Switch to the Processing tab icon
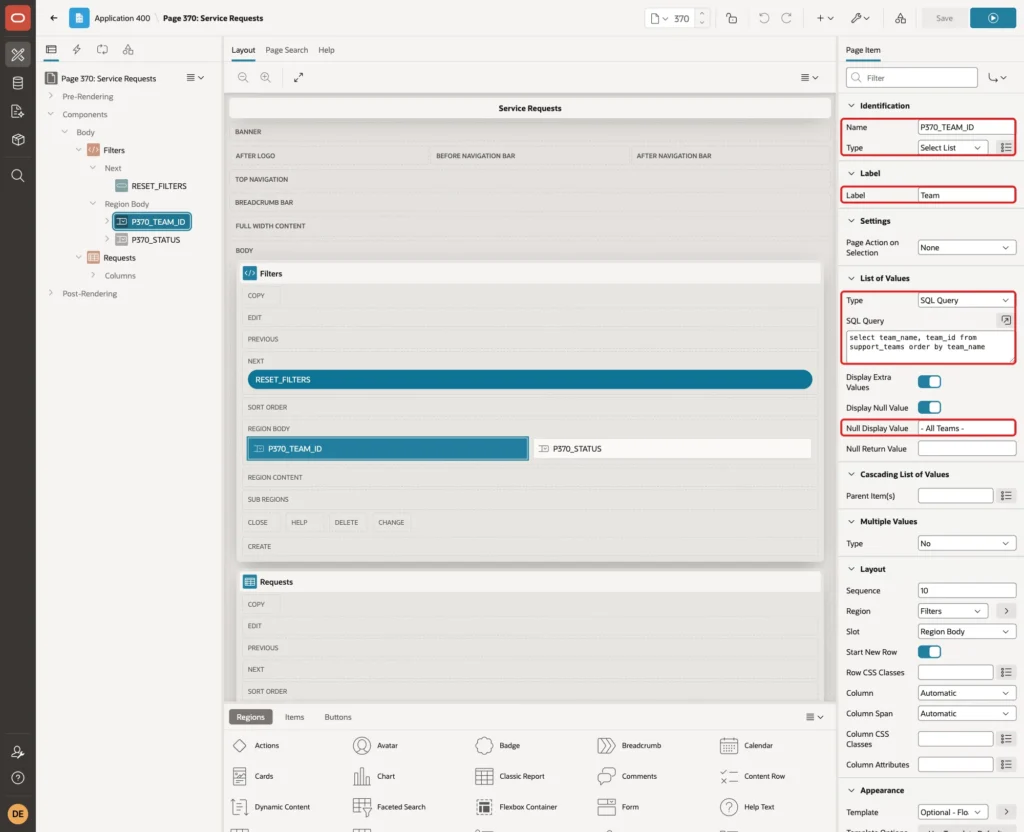The height and width of the screenshot is (832, 1024). 103,50
